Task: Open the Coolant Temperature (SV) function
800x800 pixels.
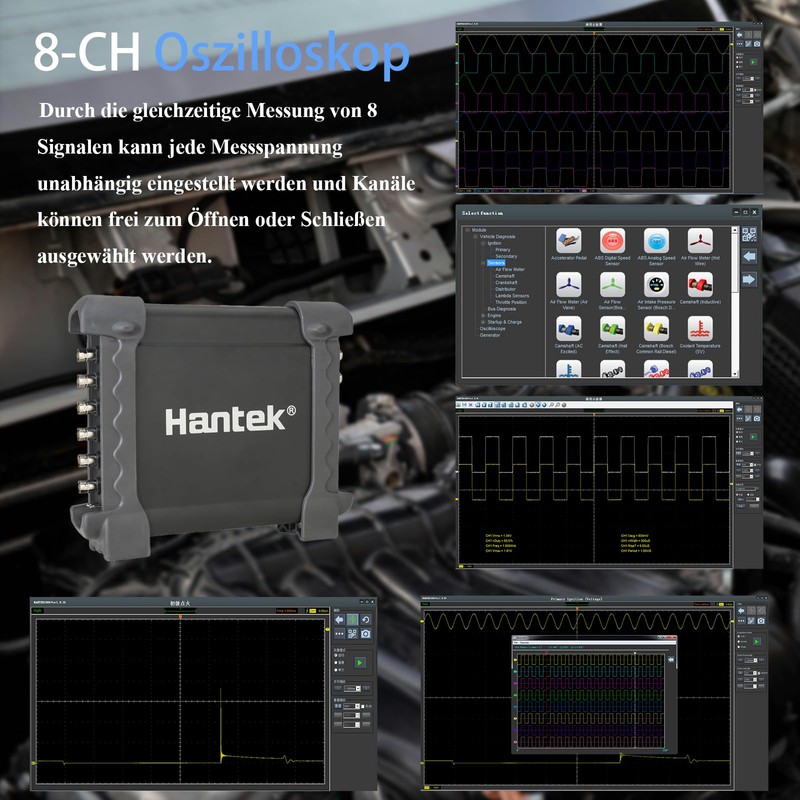Action: click(x=699, y=330)
